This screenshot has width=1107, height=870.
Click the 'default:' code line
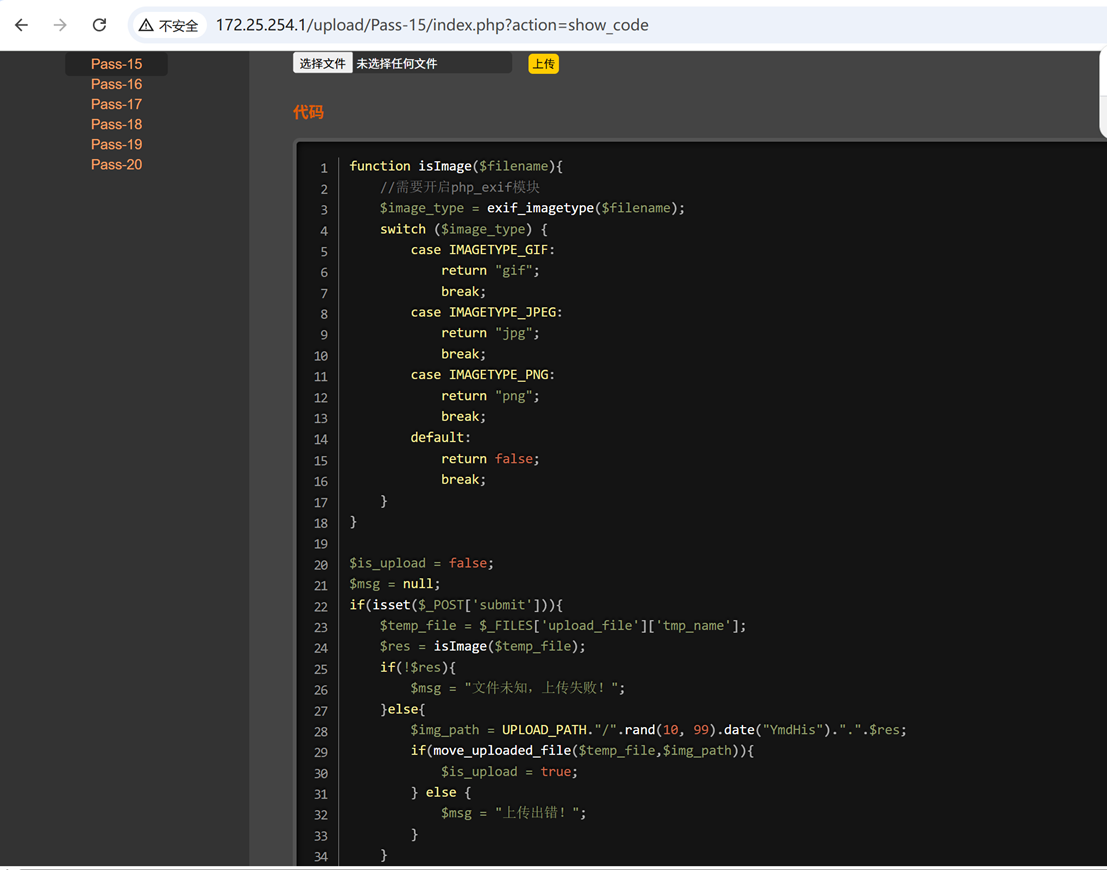click(441, 437)
